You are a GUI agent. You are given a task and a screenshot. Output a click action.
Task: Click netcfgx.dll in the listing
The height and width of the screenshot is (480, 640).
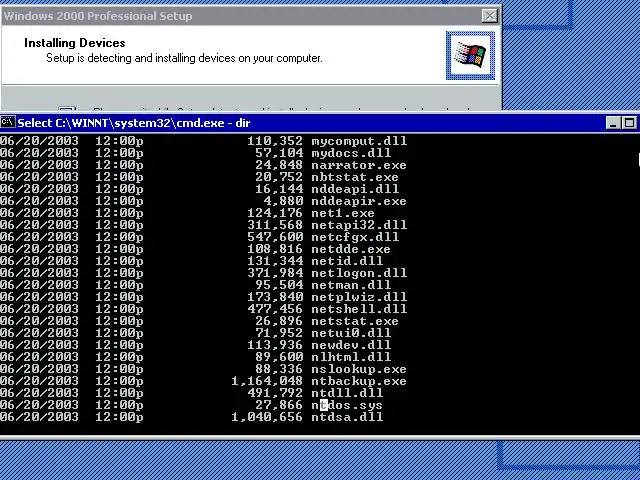(x=355, y=237)
